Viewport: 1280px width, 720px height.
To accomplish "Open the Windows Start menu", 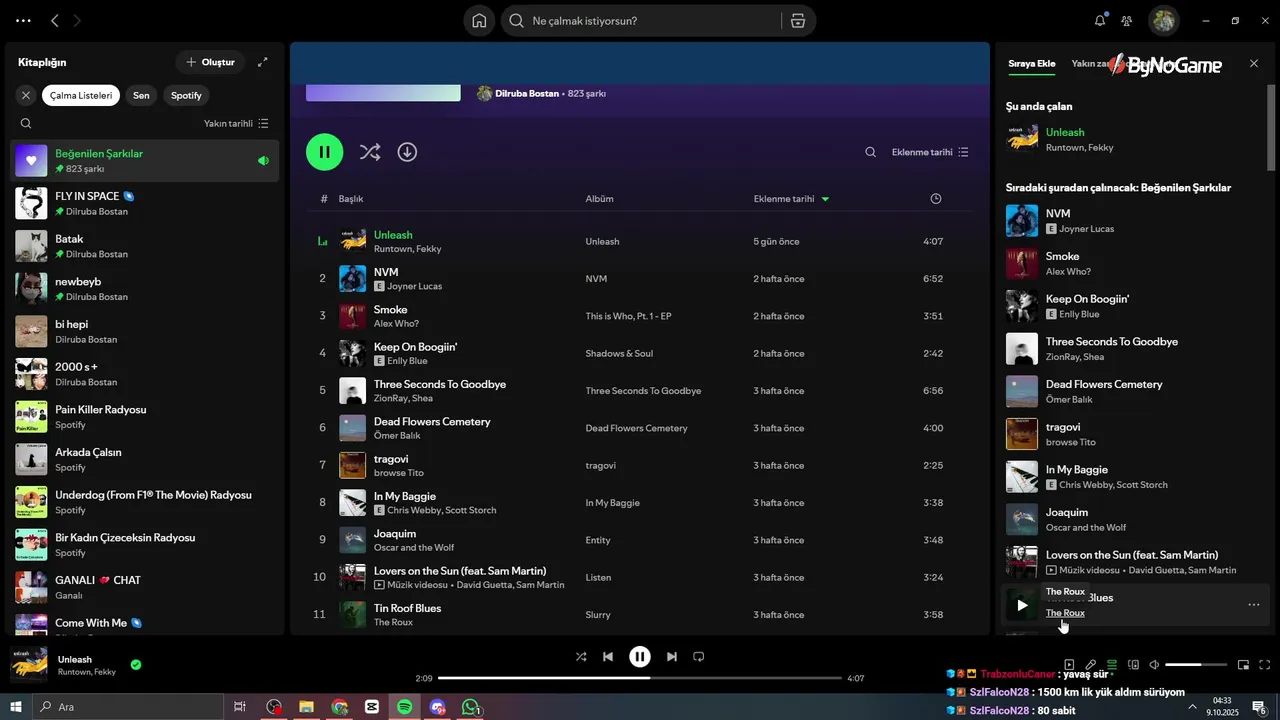I will tap(15, 707).
